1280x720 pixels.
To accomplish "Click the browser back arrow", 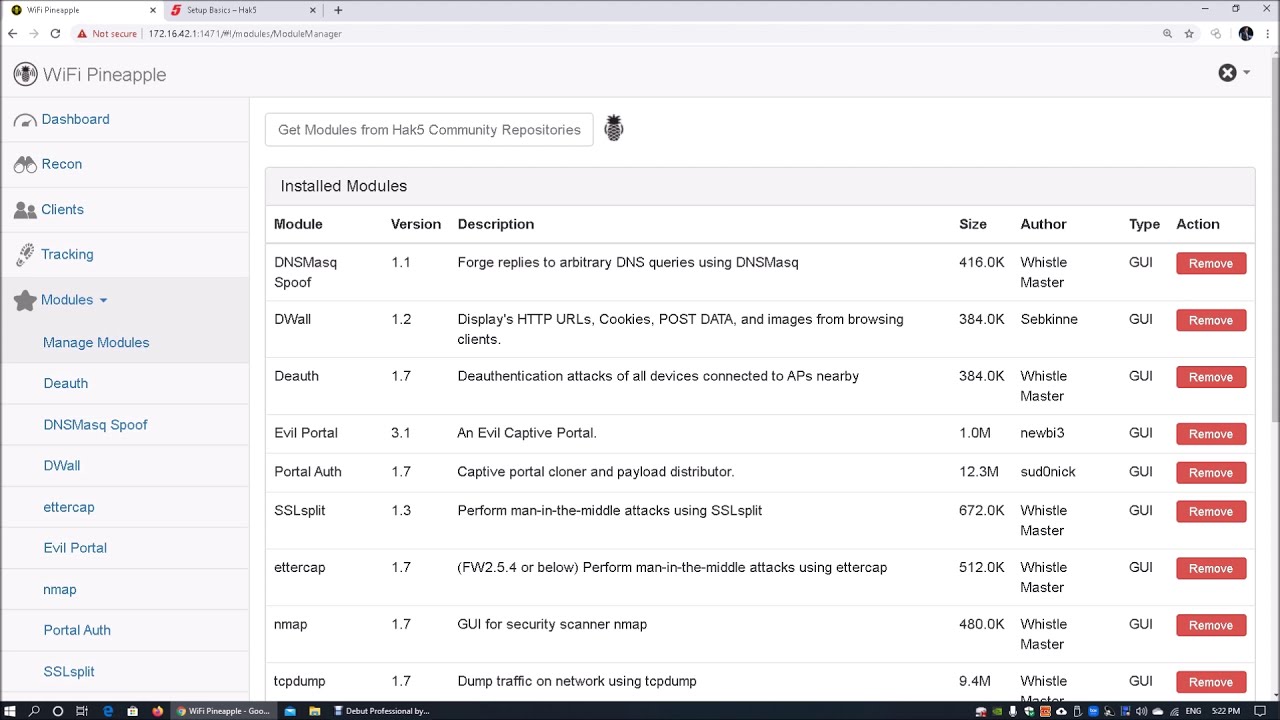I will (12, 33).
